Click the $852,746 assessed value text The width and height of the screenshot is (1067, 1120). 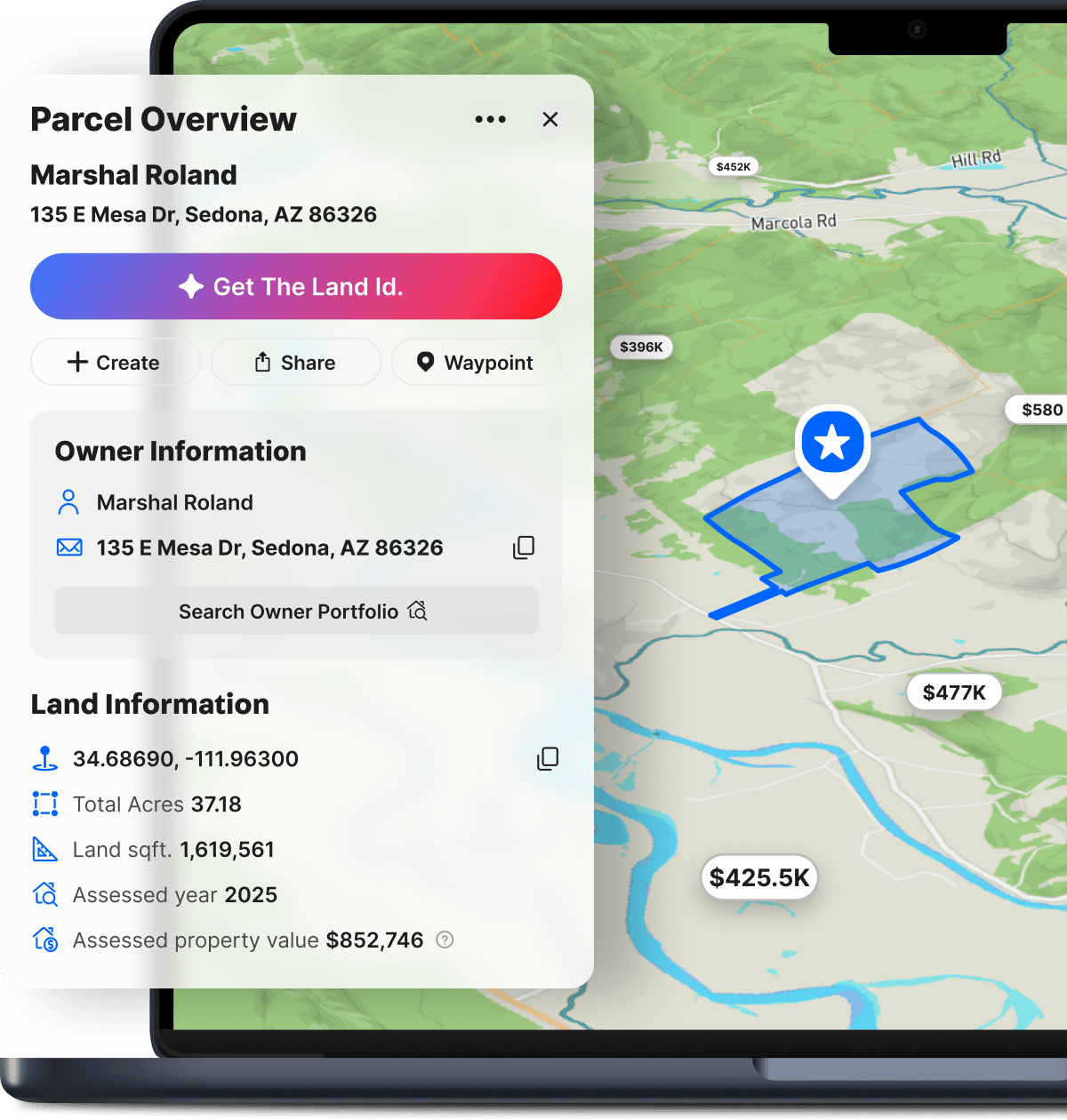tap(374, 940)
